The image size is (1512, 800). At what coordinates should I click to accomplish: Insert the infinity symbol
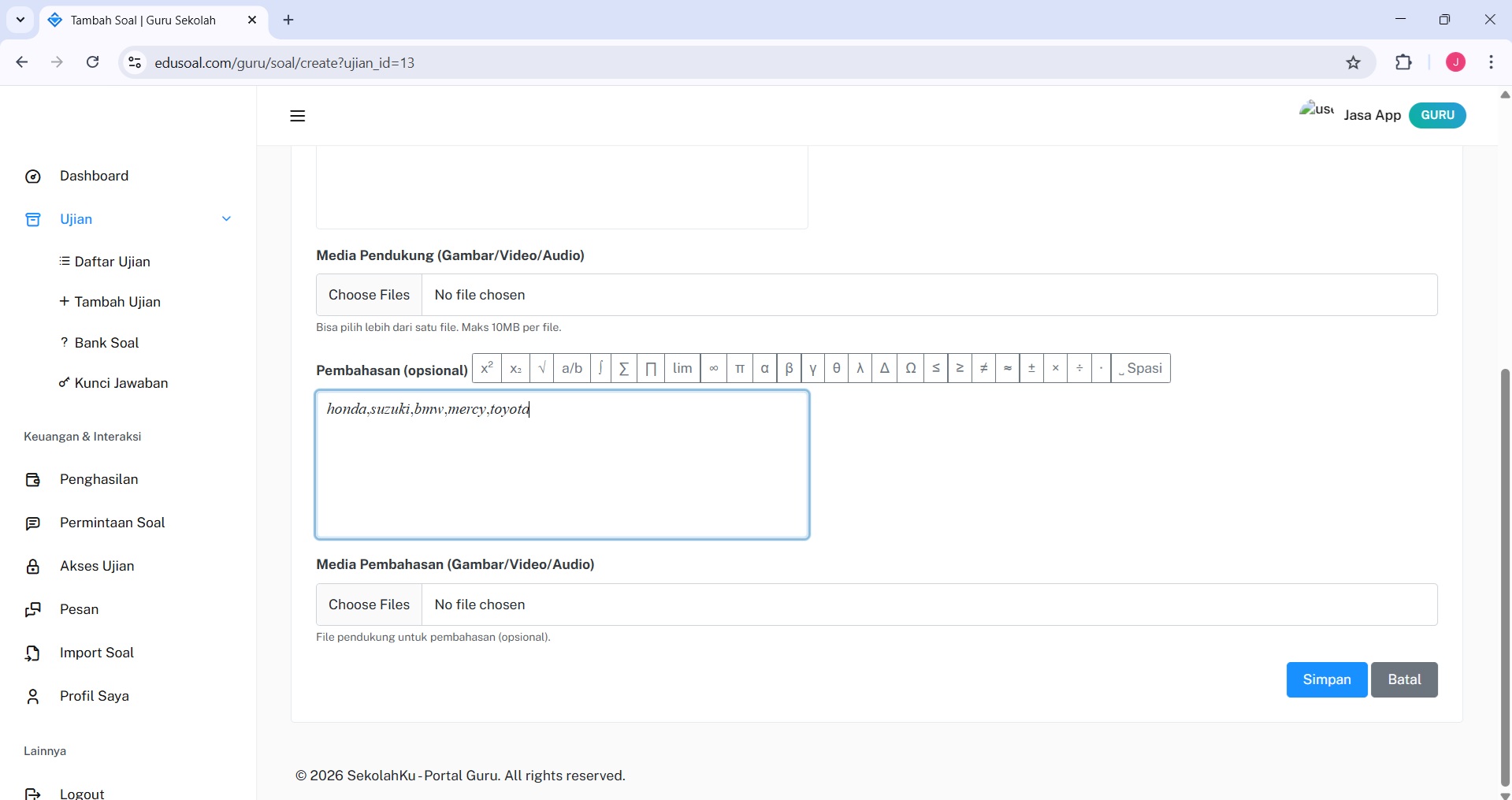click(713, 368)
